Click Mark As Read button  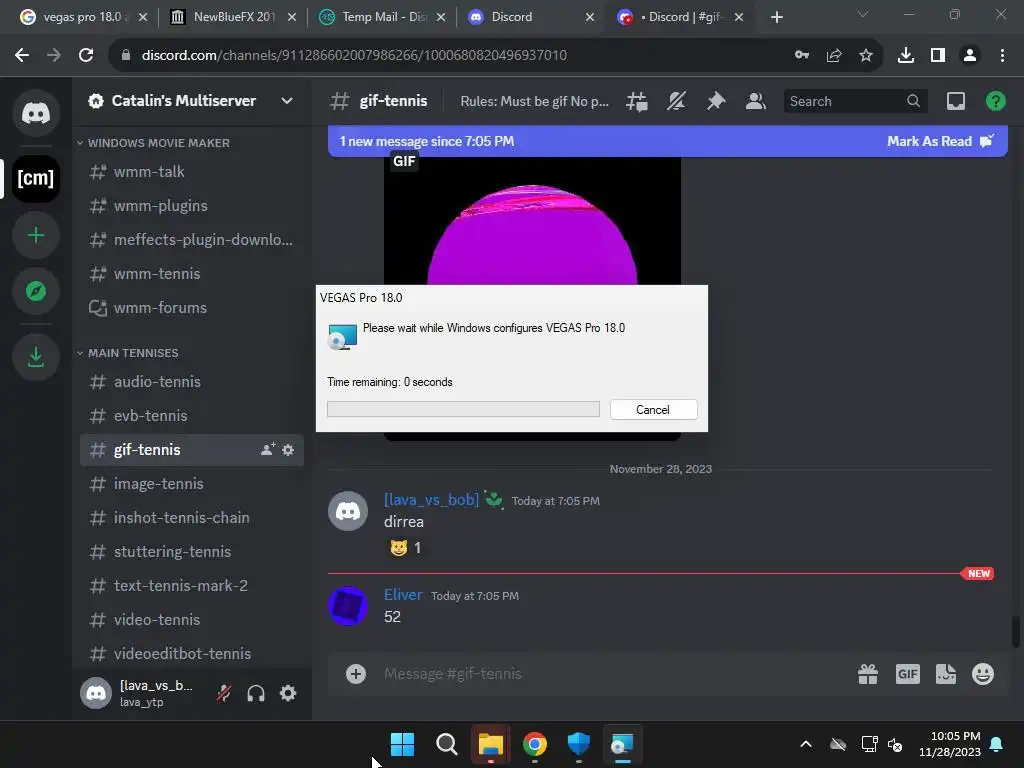[x=940, y=141]
